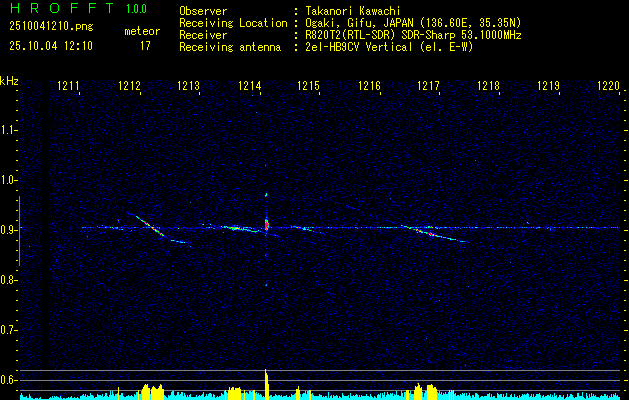The width and height of the screenshot is (629, 400).
Task: Click the observer name Takanori Kawachi
Action: coord(353,11)
